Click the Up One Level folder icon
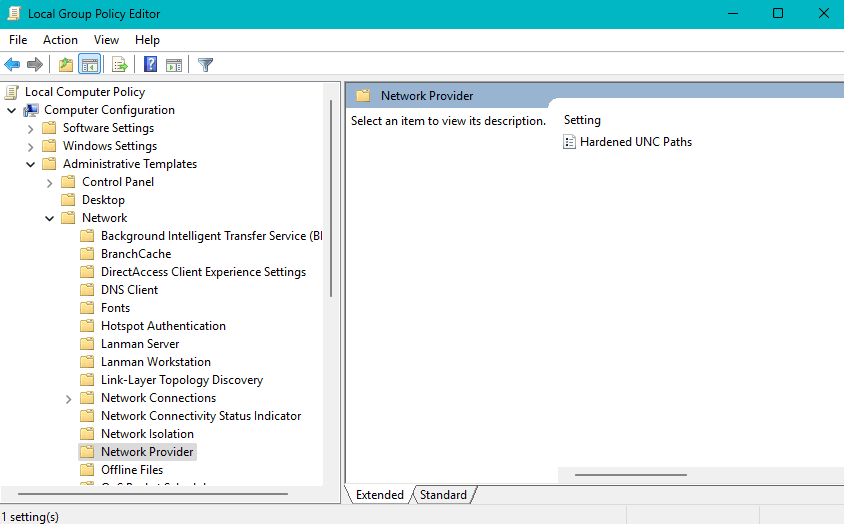844x524 pixels. click(66, 65)
